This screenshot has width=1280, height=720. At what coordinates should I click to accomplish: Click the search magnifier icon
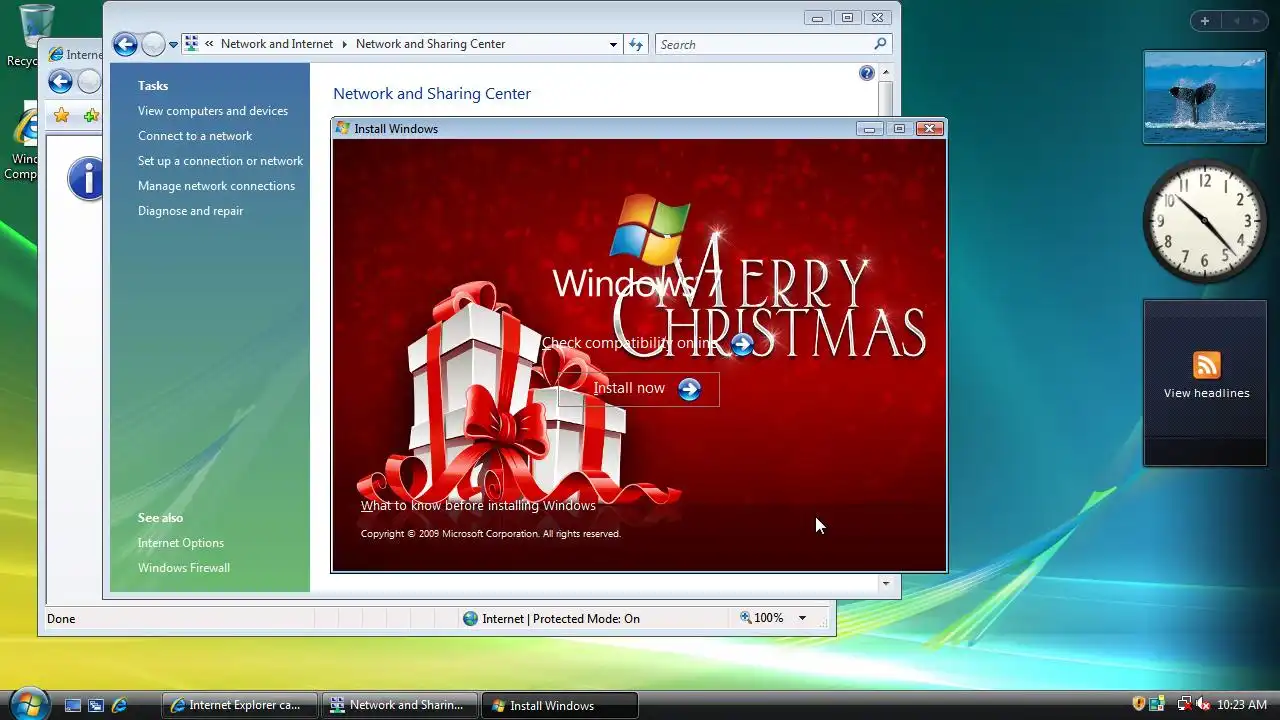(x=880, y=44)
